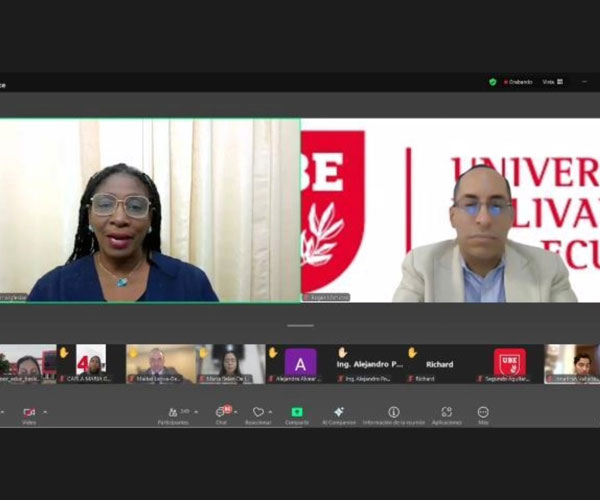The image size is (600, 500).
Task: Open the Aplicaciones apps panel
Action: click(x=447, y=415)
